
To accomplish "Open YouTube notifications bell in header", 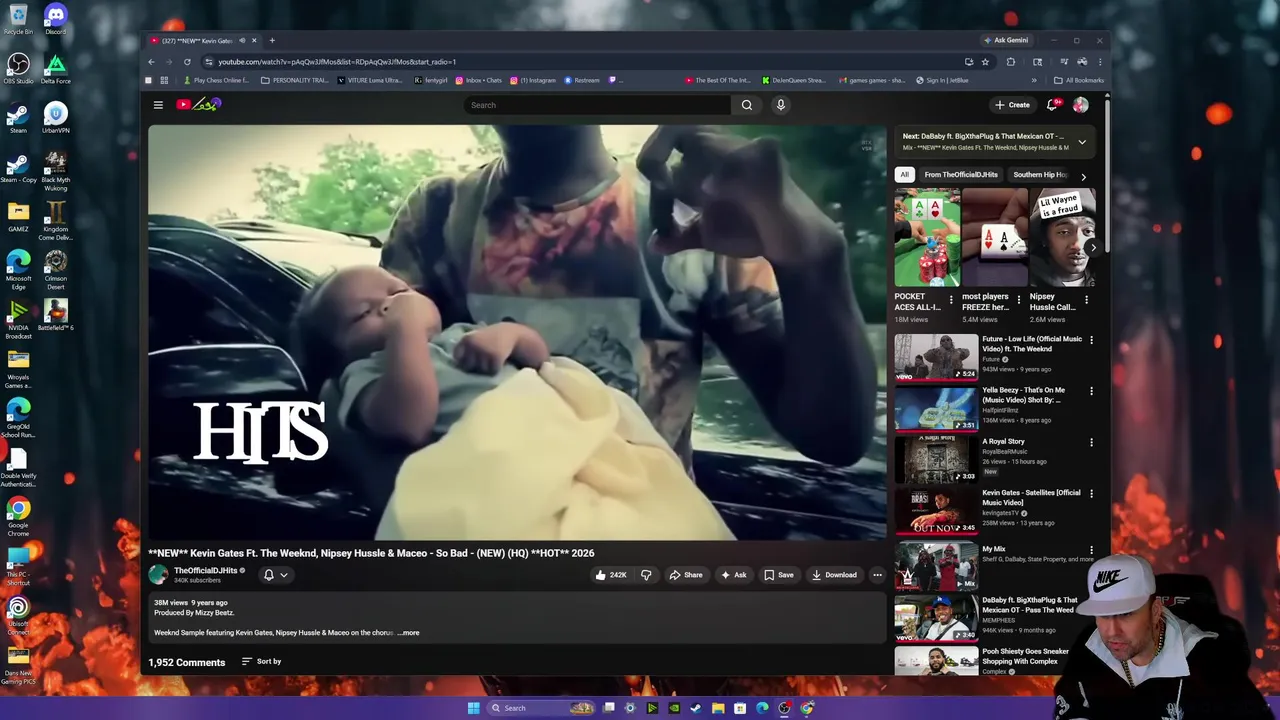I will (1052, 105).
